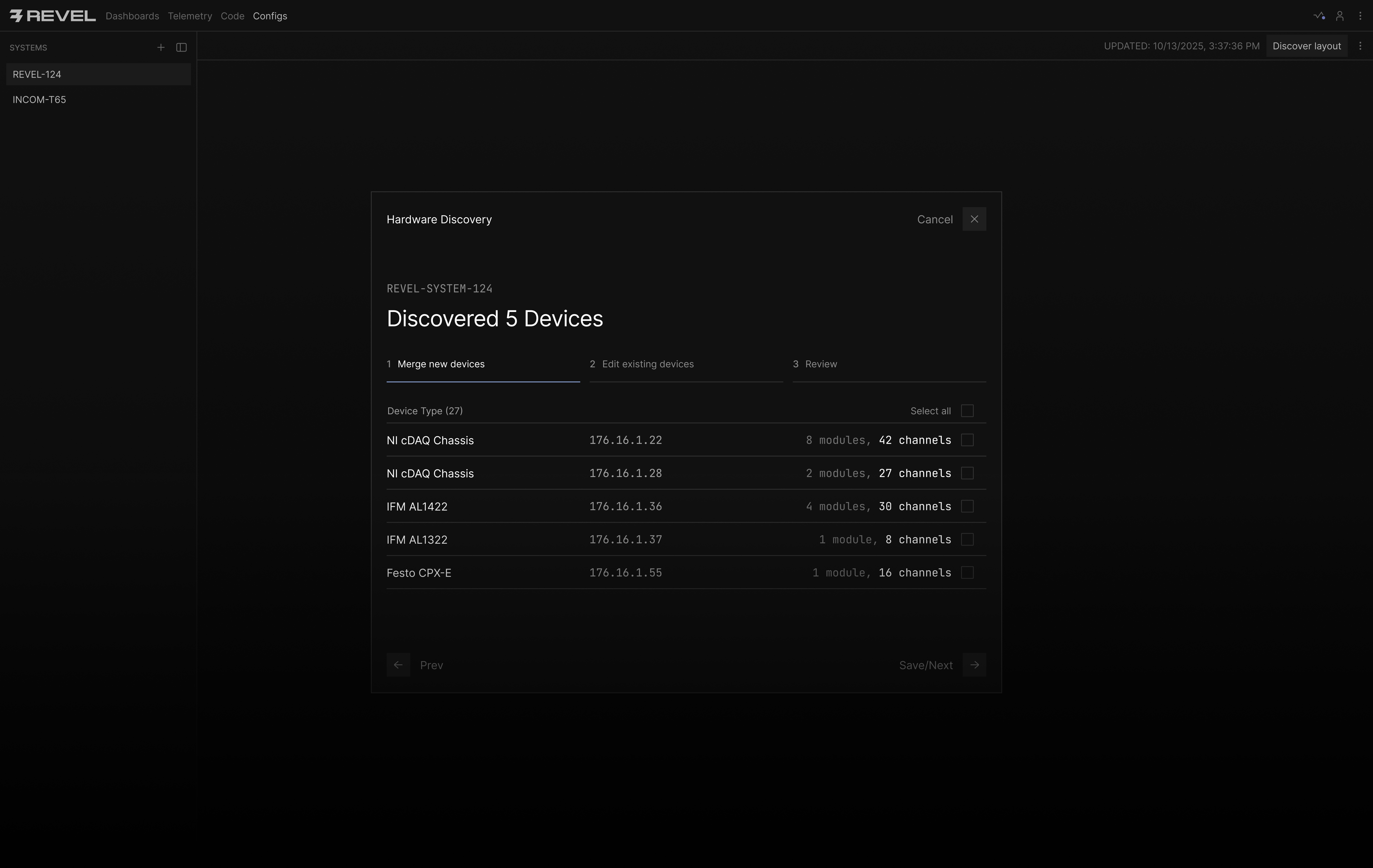Open the Telemetry menu

(190, 16)
